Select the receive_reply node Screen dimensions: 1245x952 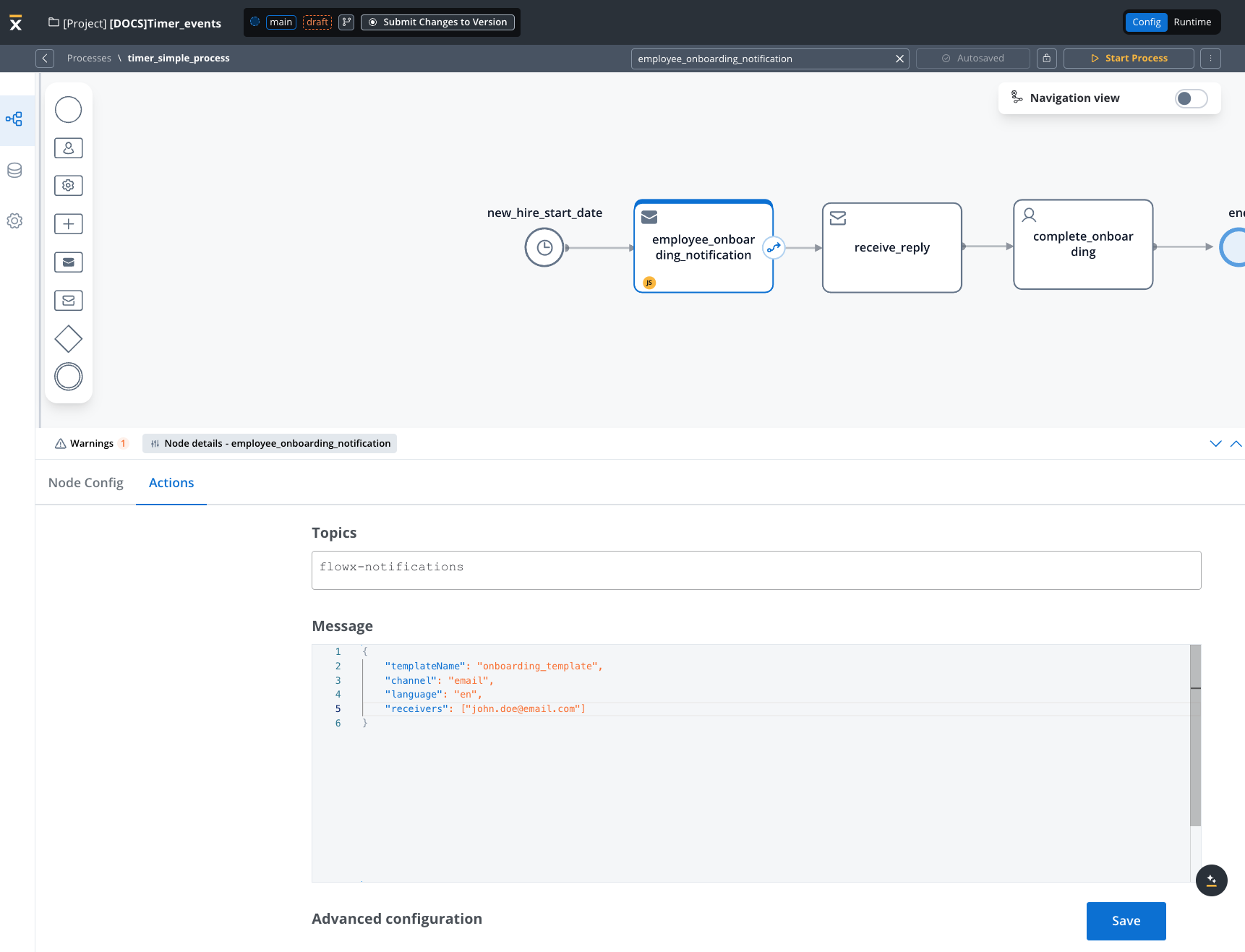892,248
